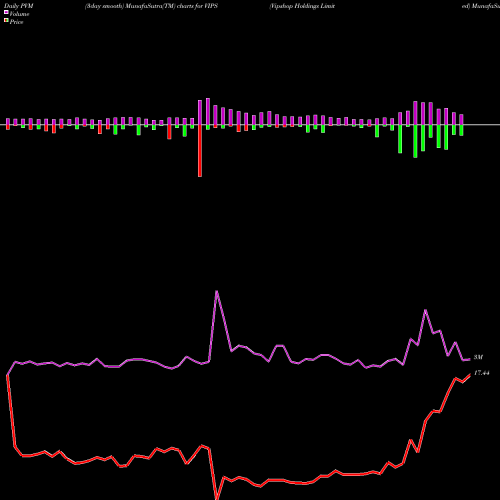Click the Volume legend color swatch
Screen dimensions: 500x500
[x=6, y=13]
